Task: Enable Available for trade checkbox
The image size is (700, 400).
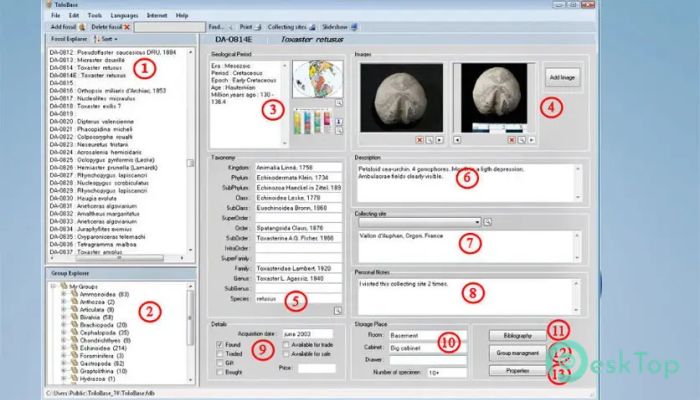Action: (286, 345)
